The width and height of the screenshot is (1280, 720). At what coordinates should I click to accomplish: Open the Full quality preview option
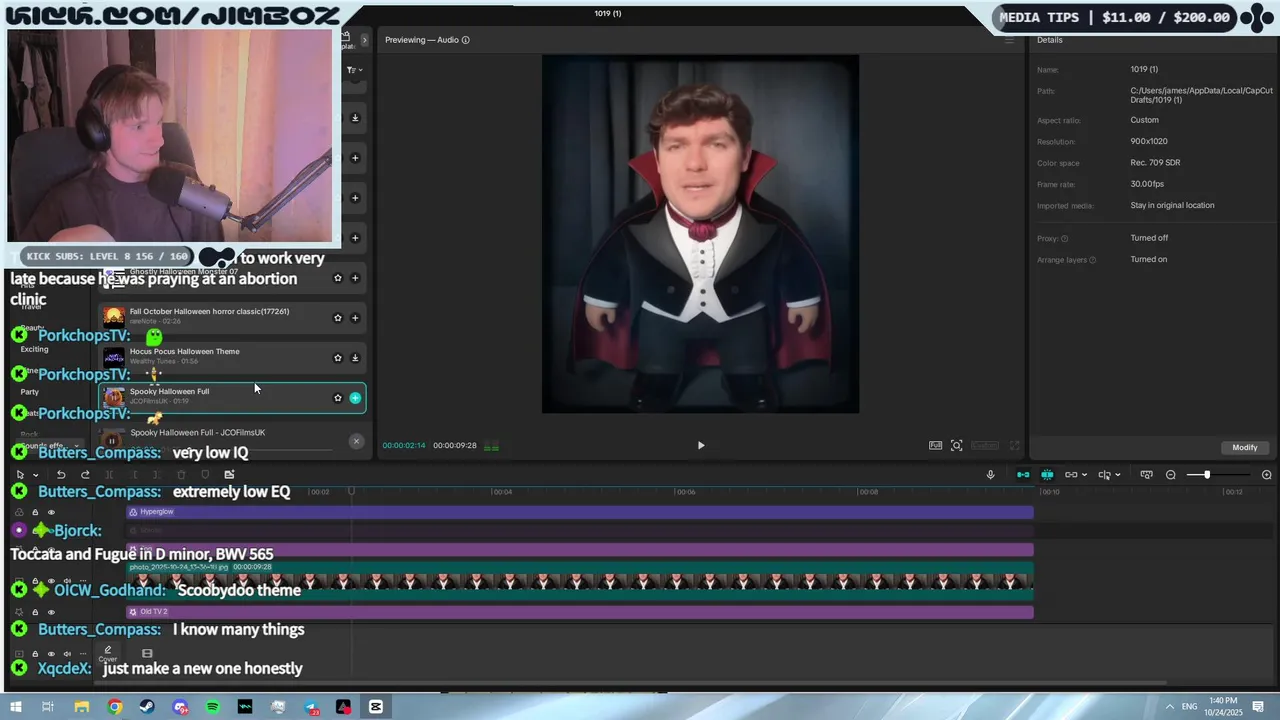[x=935, y=445]
